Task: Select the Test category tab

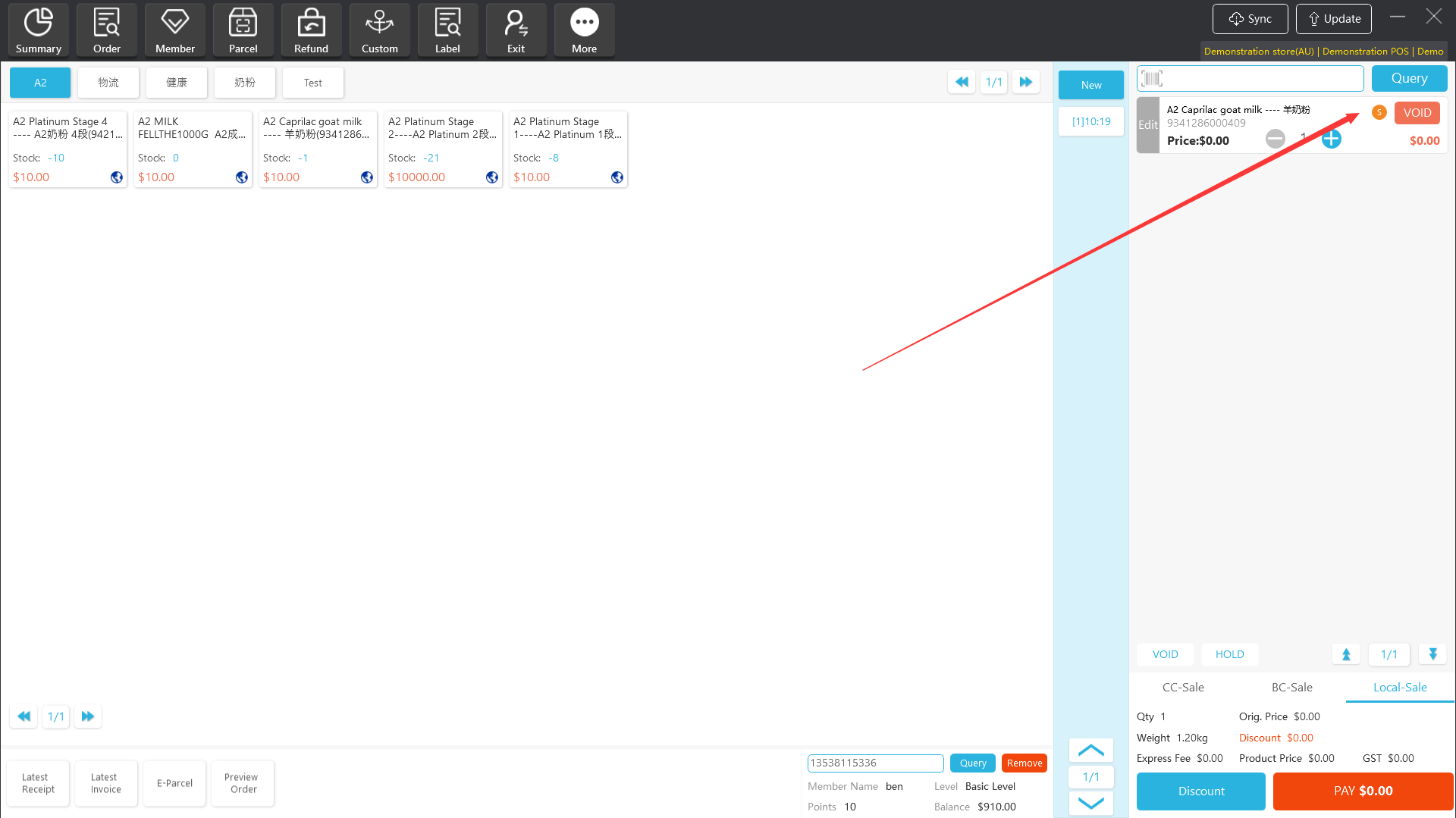Action: point(312,83)
